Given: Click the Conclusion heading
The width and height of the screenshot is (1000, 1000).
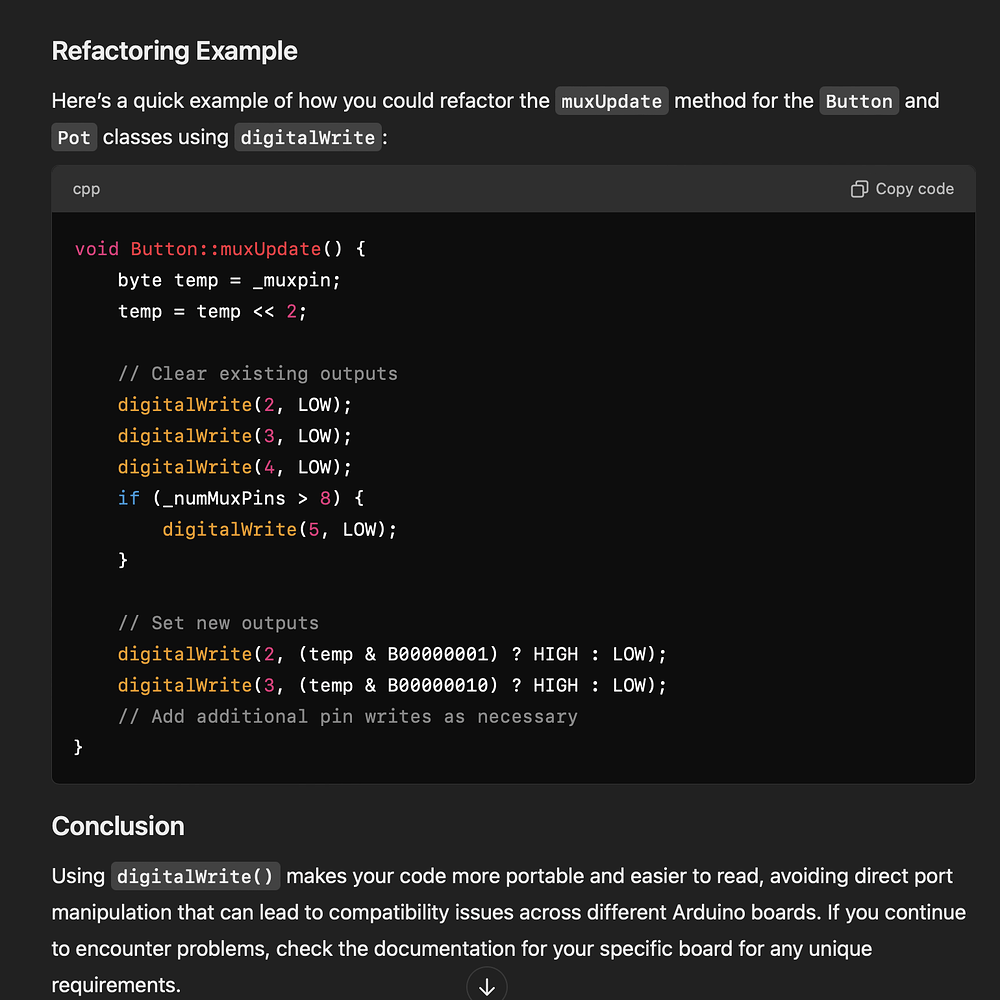Looking at the screenshot, I should (118, 826).
